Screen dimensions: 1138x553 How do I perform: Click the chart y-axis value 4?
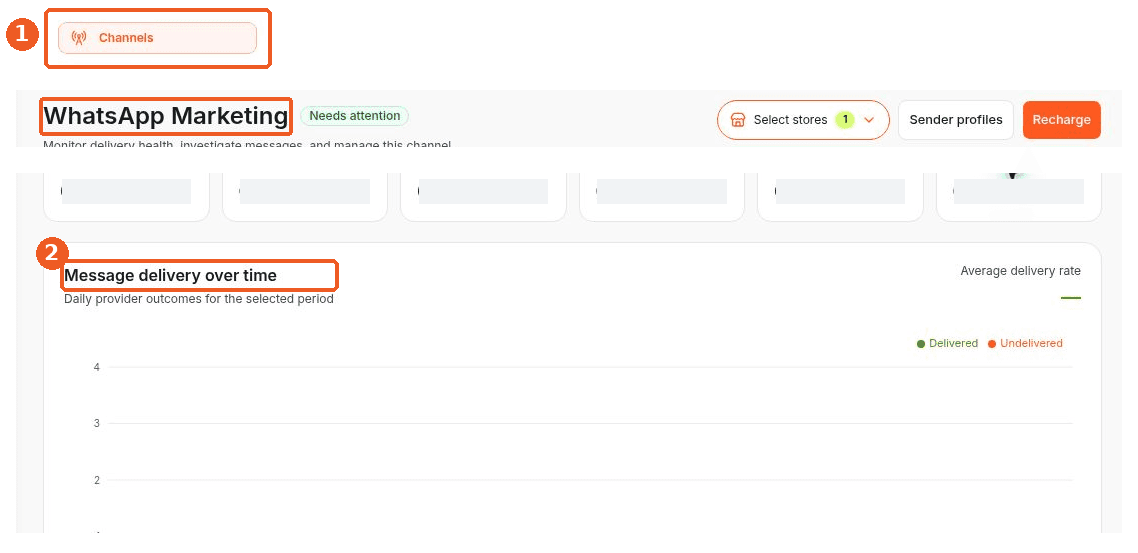(x=97, y=367)
